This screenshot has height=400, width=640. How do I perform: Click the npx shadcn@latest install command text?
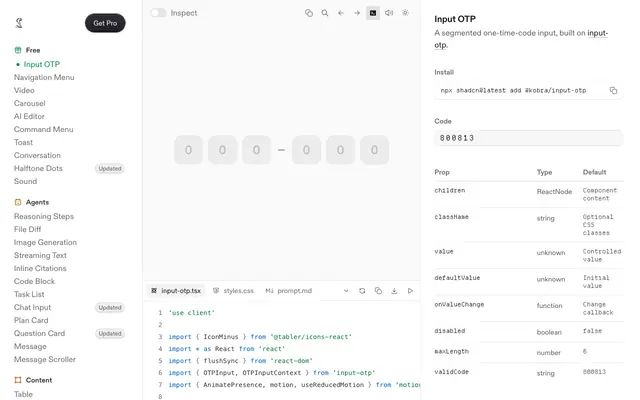(513, 91)
